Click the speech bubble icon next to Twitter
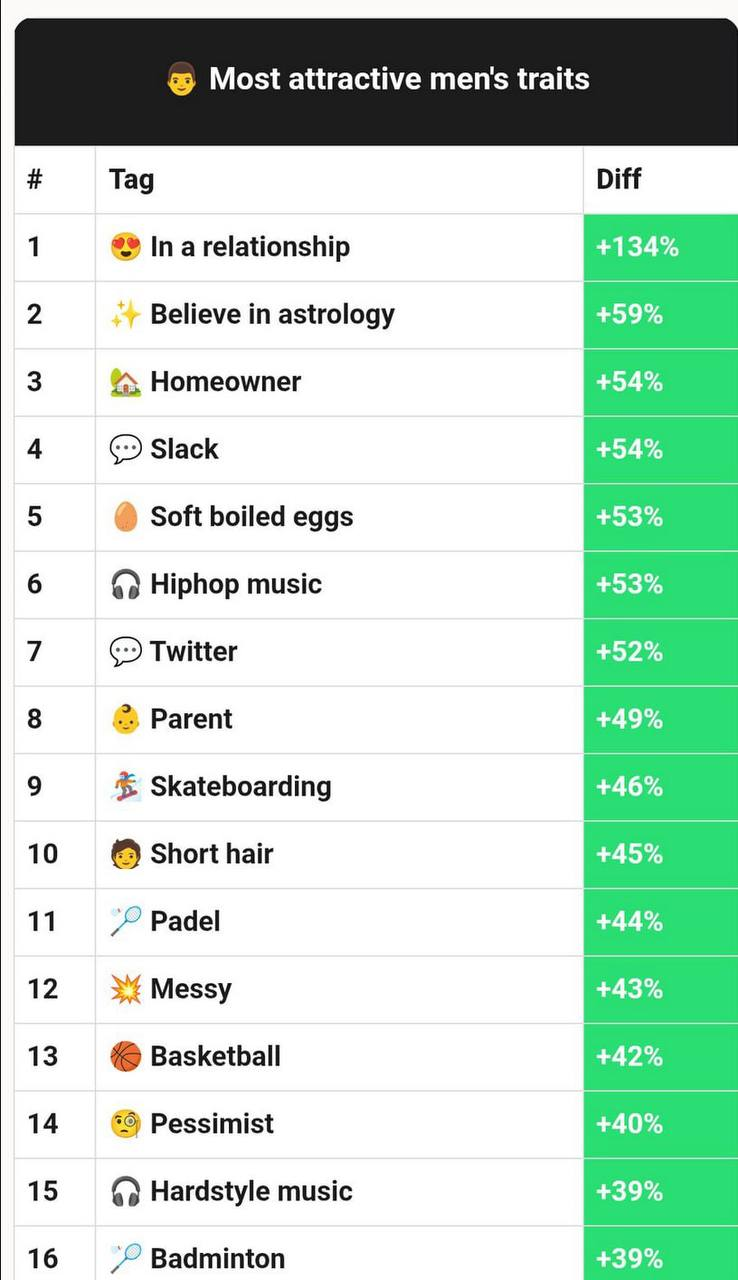This screenshot has width=738, height=1280. click(126, 652)
